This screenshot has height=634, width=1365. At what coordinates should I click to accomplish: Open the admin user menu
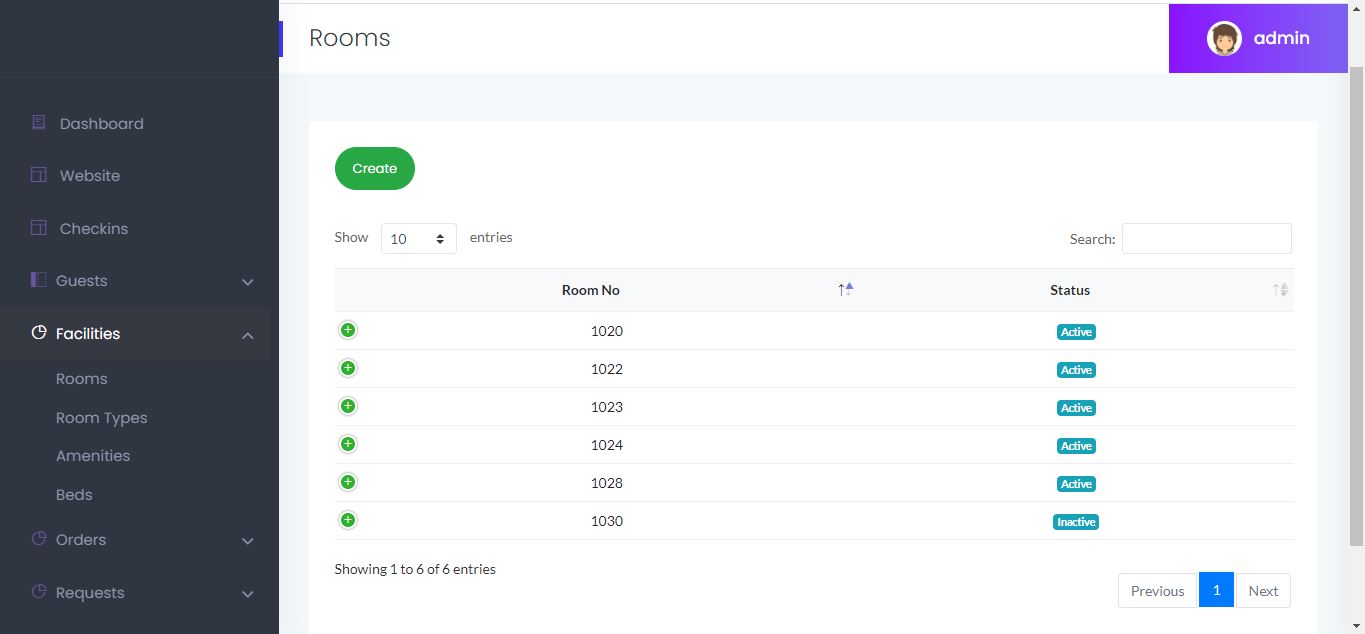(x=1258, y=38)
